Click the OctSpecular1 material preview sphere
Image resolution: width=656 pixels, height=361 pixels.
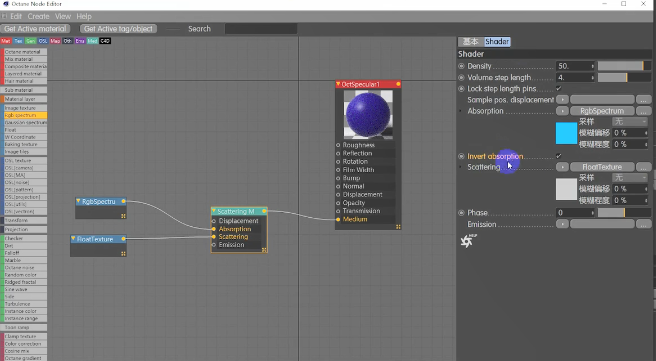click(x=368, y=115)
